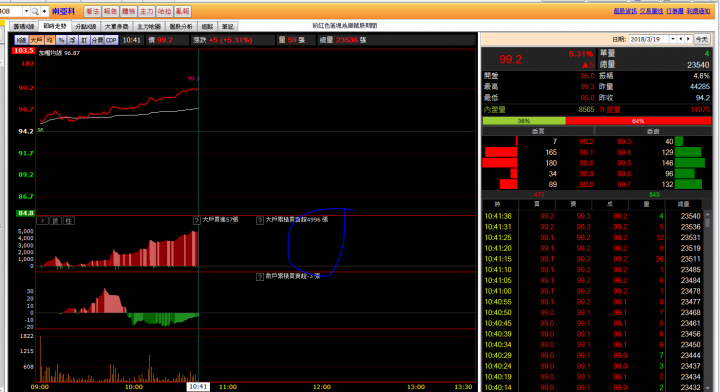720x392 pixels.
Task: Click the plus/add icon next to search
Action: click(x=45, y=11)
